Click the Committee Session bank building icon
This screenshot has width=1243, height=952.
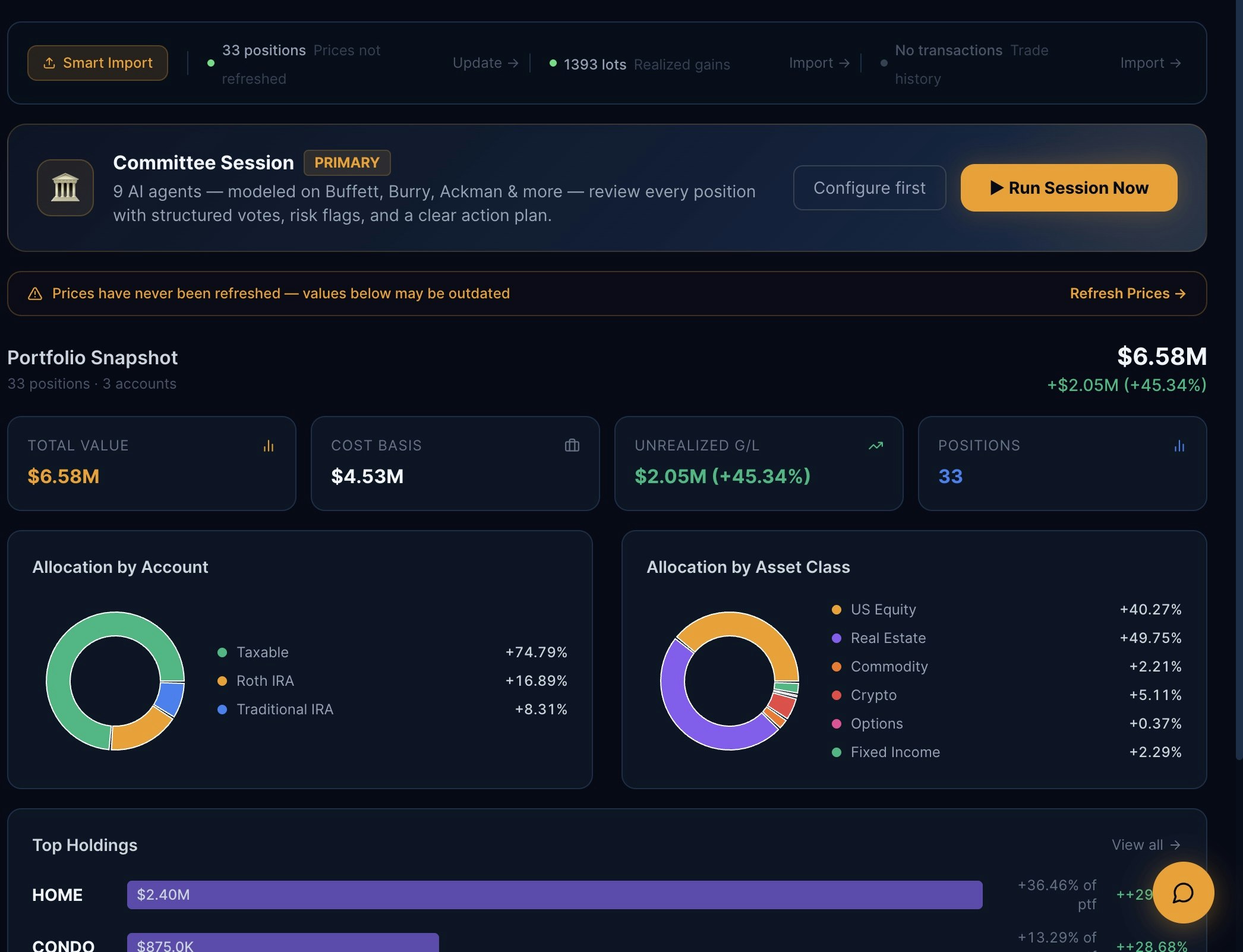[65, 188]
